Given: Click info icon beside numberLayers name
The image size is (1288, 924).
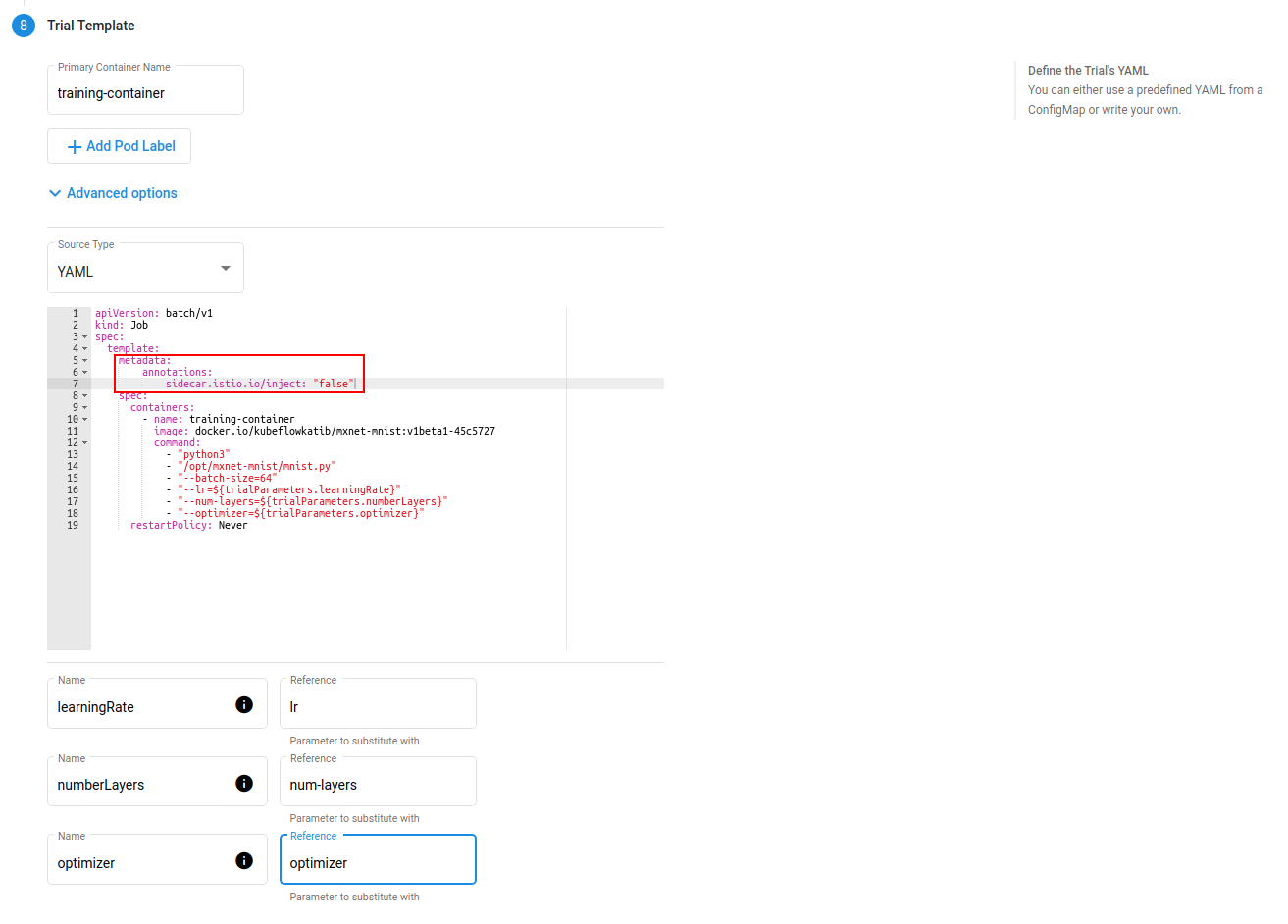Looking at the screenshot, I should click(244, 783).
